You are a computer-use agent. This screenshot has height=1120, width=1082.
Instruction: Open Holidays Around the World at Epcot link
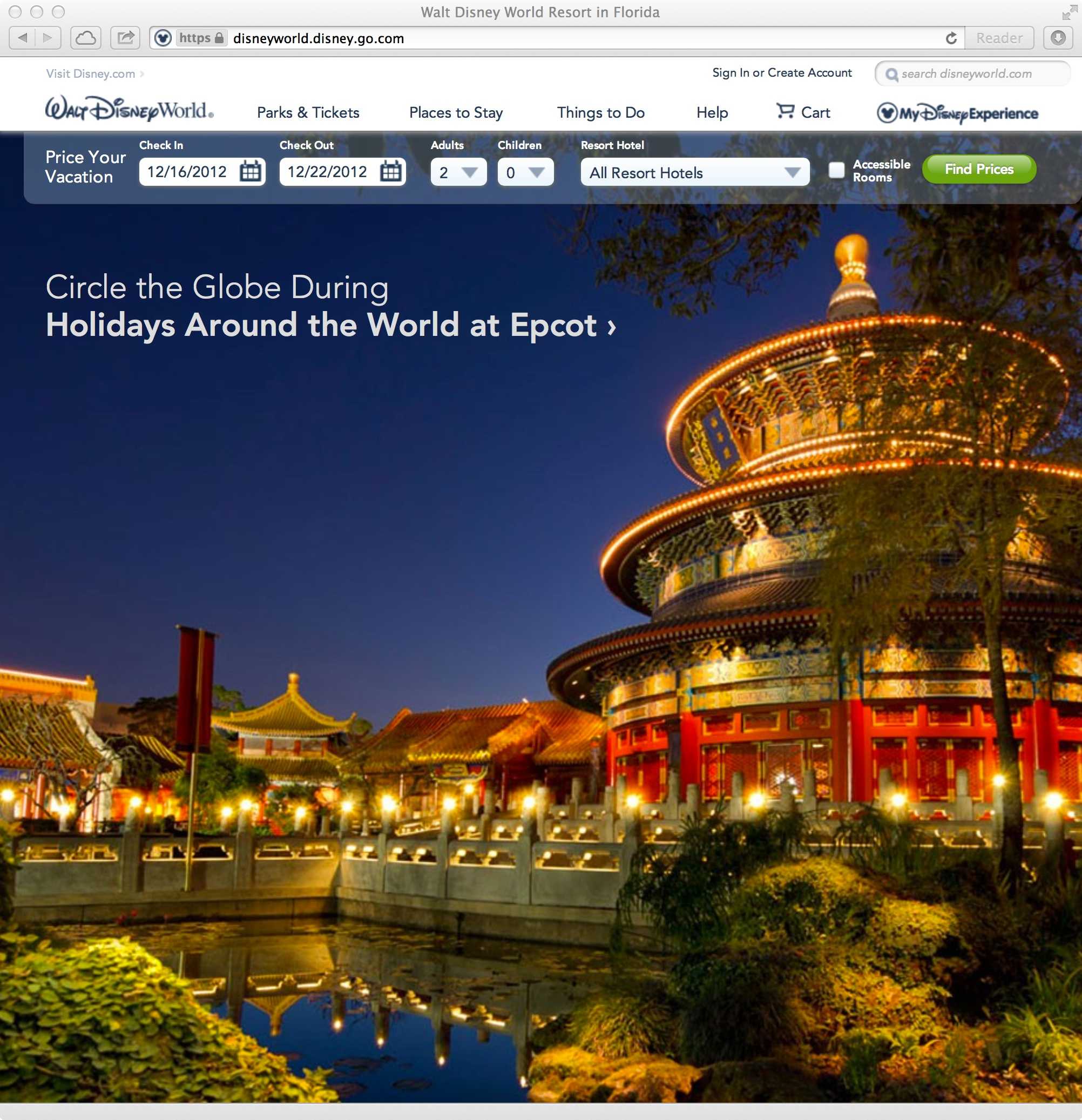[x=331, y=326]
